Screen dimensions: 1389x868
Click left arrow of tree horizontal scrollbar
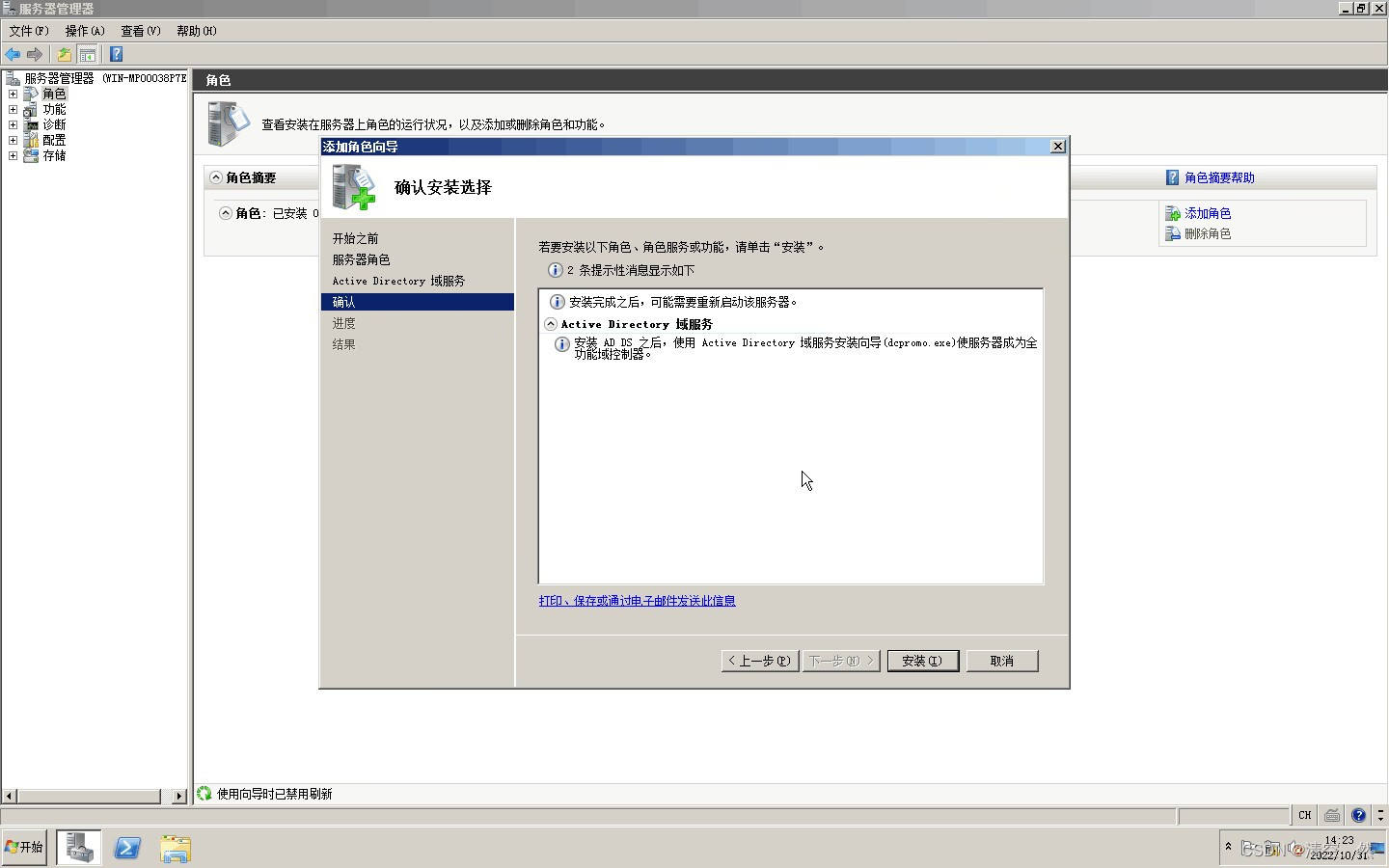click(x=10, y=797)
